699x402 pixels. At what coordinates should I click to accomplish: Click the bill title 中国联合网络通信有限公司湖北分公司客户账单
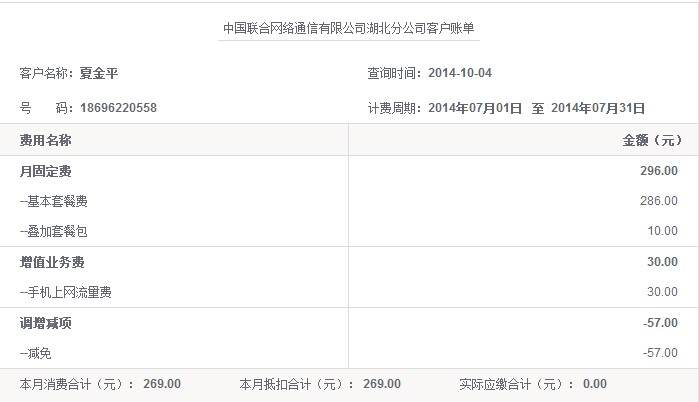click(349, 29)
